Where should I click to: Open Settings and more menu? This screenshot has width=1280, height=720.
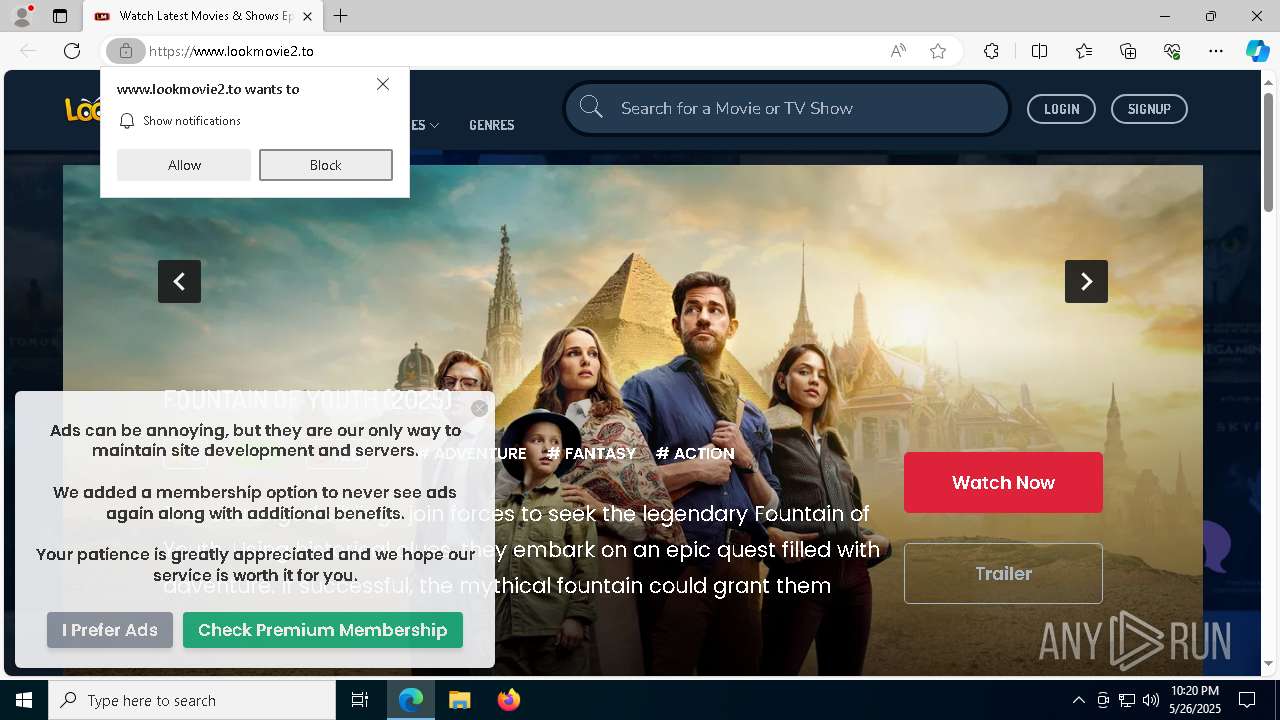pyautogui.click(x=1216, y=51)
